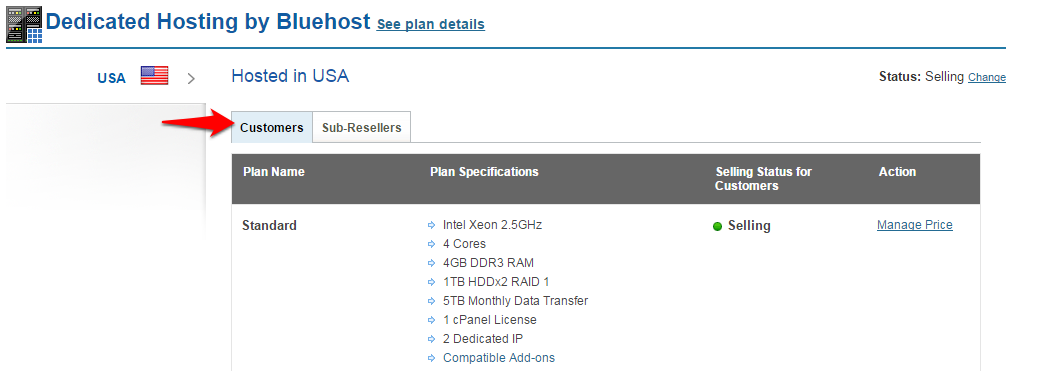
Task: Switch to the Sub-Resellers tab
Action: [361, 127]
